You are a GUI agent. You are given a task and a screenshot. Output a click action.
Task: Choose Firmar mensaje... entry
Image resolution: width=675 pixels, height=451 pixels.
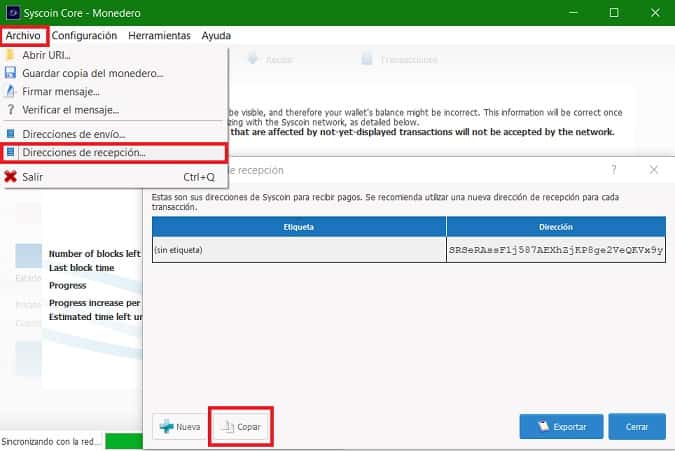(114, 92)
